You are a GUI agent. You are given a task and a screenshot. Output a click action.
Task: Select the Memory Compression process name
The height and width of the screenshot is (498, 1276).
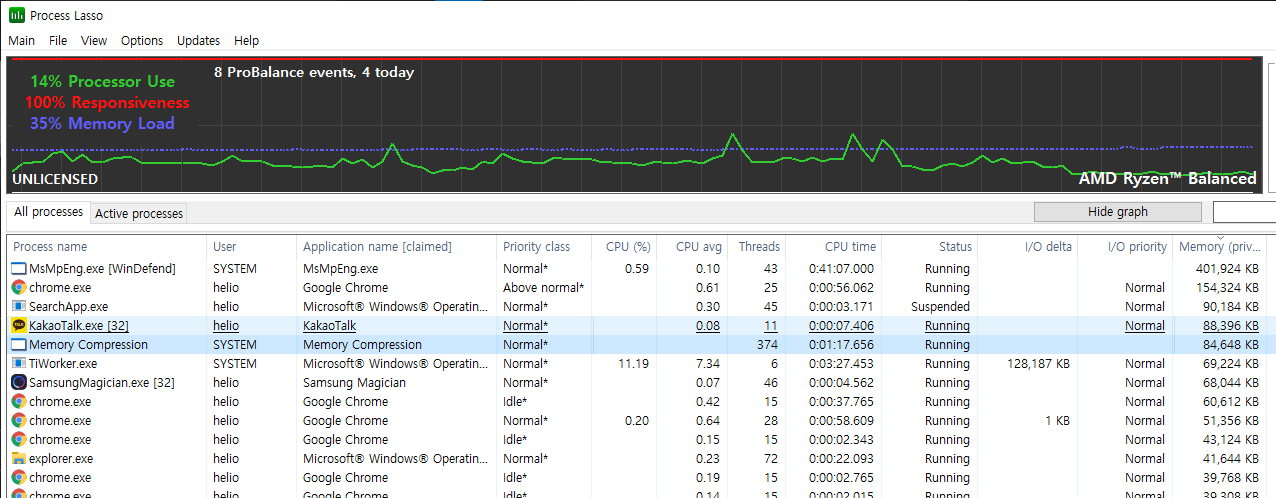tap(88, 344)
